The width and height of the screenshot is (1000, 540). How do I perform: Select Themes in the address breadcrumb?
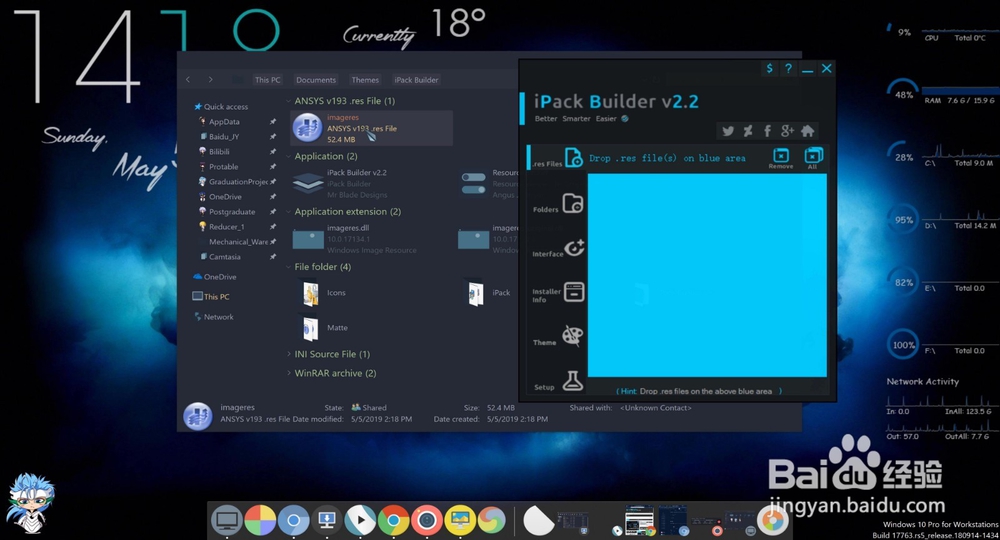[365, 80]
